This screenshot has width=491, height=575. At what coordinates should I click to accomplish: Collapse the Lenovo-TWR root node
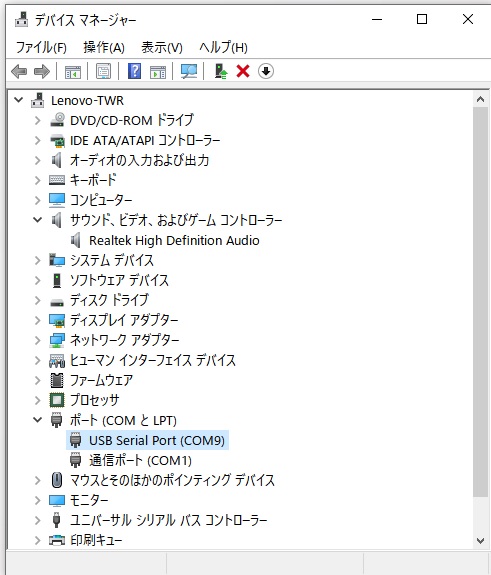tap(18, 100)
